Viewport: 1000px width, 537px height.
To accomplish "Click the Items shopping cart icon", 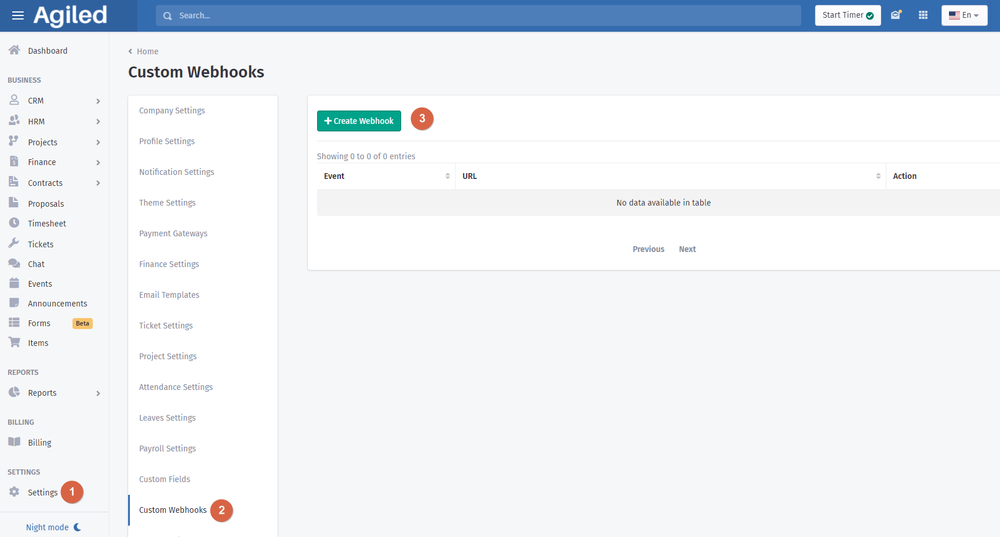I will click(14, 343).
